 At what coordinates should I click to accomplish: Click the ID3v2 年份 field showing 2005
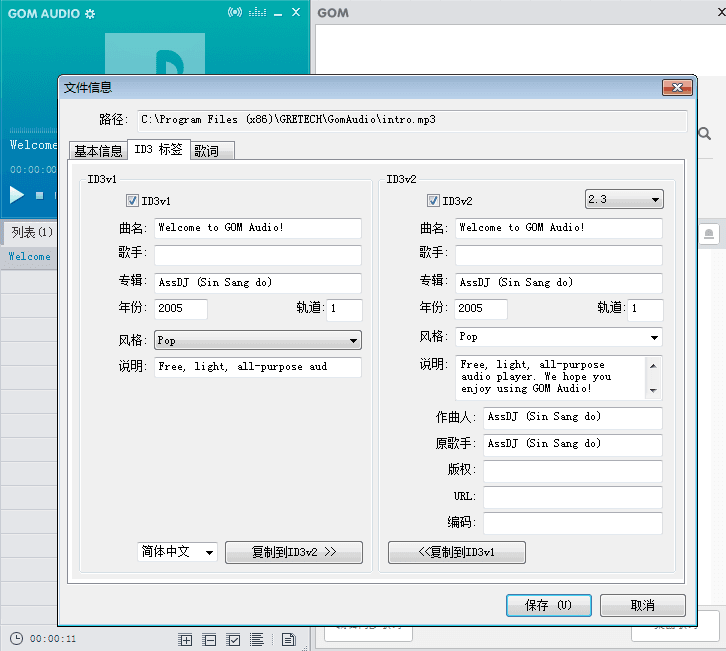(481, 309)
